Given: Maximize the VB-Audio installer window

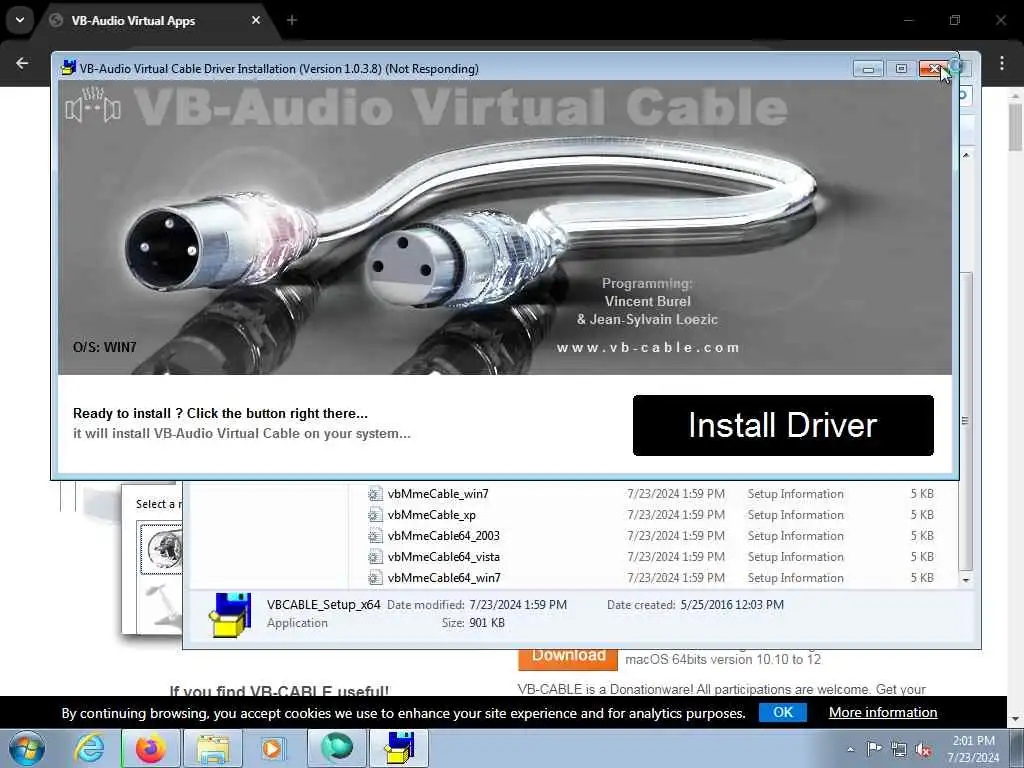Looking at the screenshot, I should (901, 69).
